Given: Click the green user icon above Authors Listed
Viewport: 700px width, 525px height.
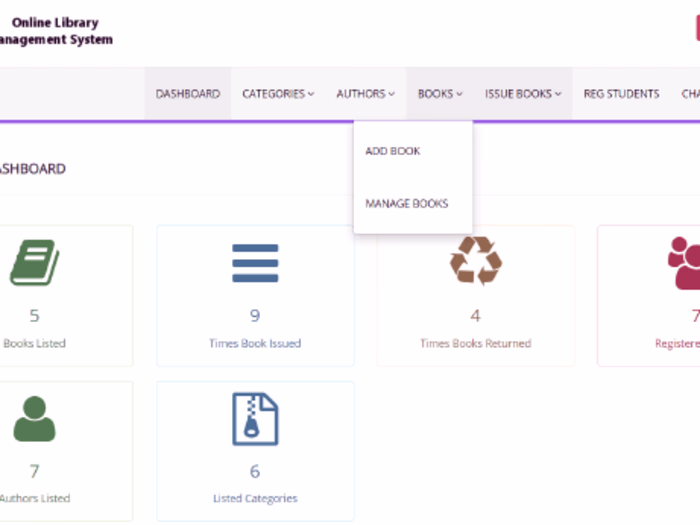Looking at the screenshot, I should coord(34,419).
